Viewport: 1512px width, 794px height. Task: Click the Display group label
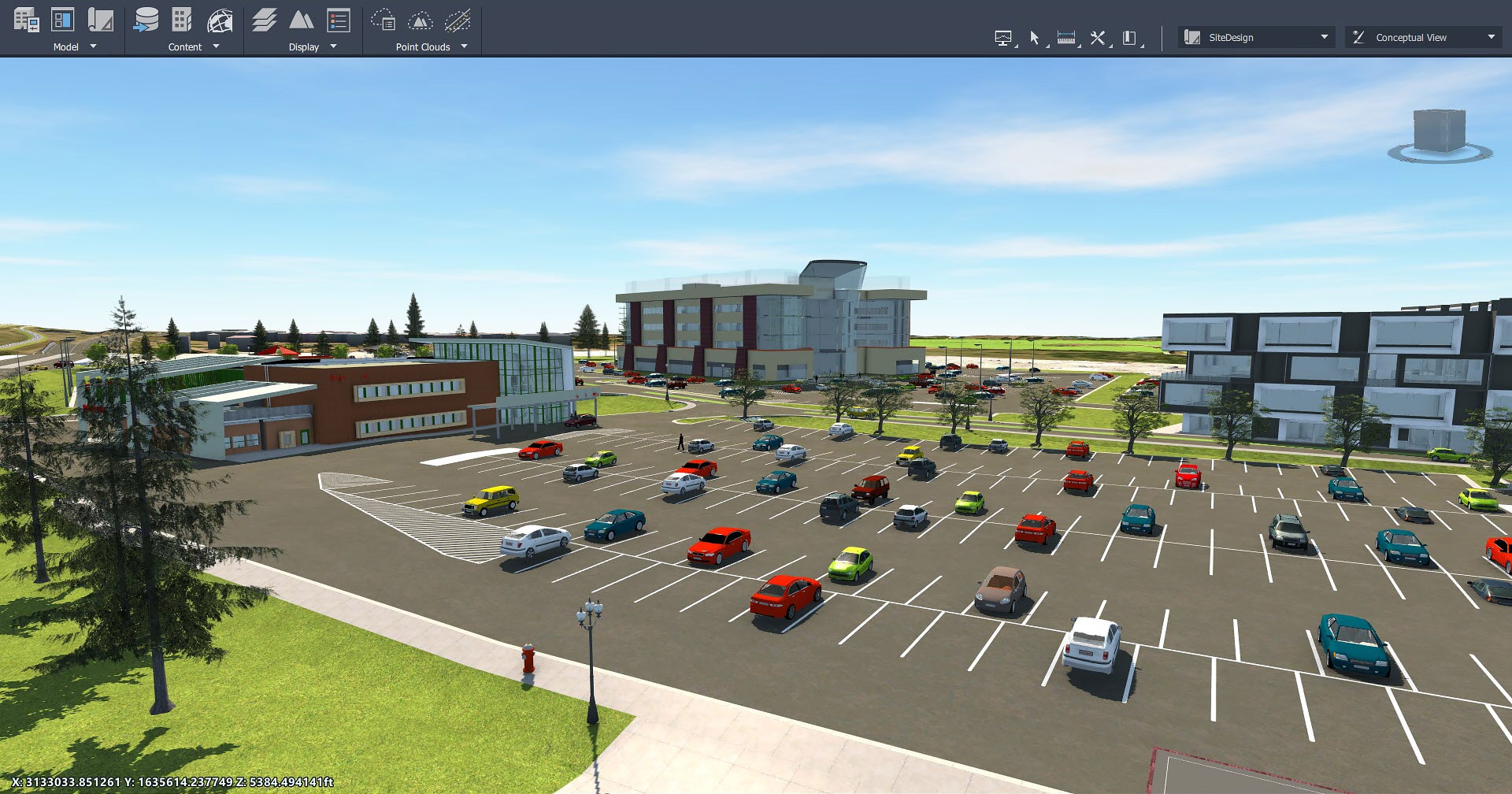[x=303, y=47]
